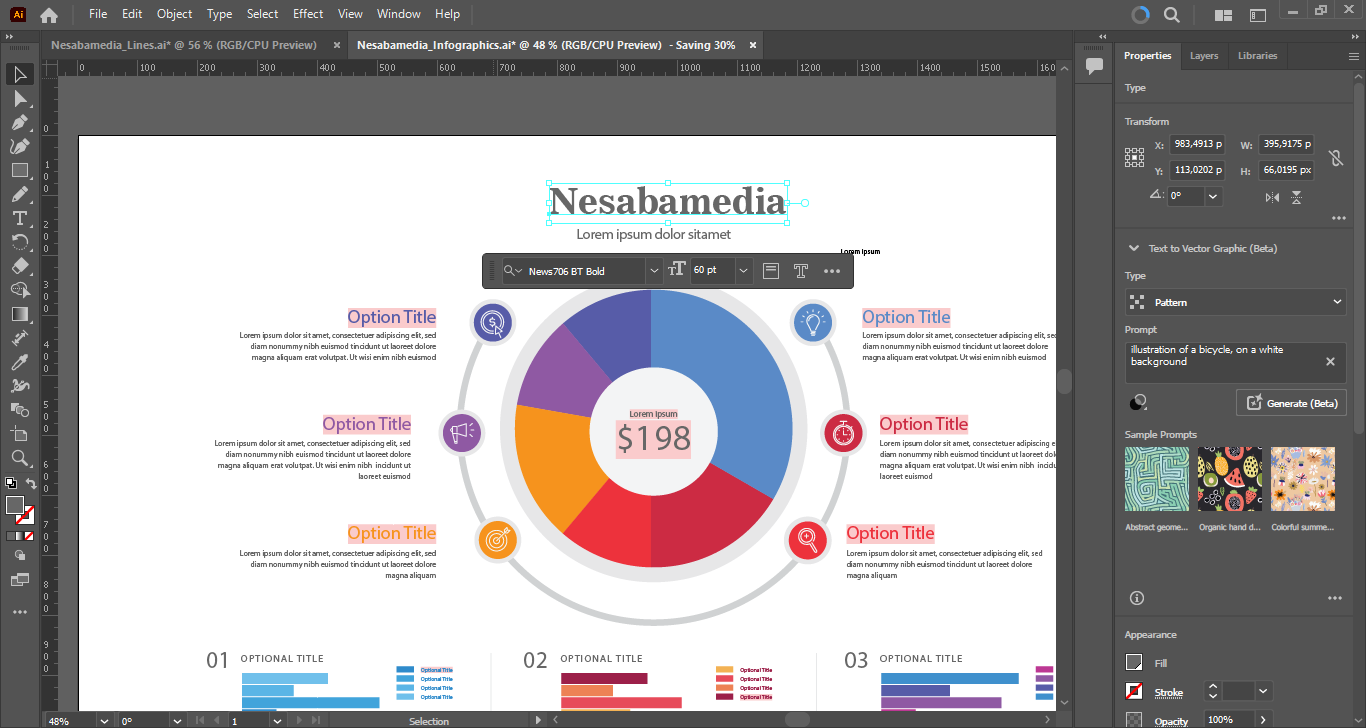Click the Fill color swatch in Appearance
This screenshot has width=1366, height=728.
coord(1134,663)
